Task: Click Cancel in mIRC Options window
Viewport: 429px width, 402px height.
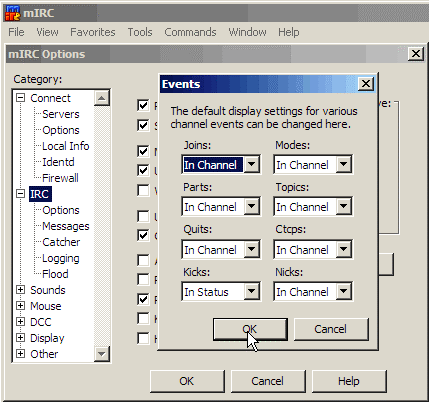Action: 268,381
